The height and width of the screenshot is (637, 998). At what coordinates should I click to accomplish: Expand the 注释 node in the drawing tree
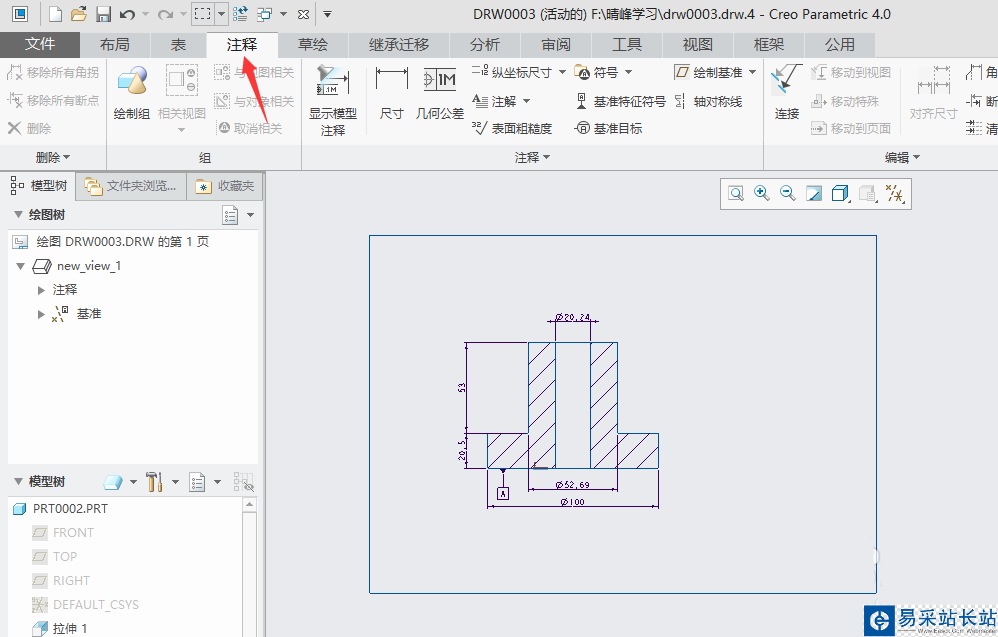click(x=41, y=290)
